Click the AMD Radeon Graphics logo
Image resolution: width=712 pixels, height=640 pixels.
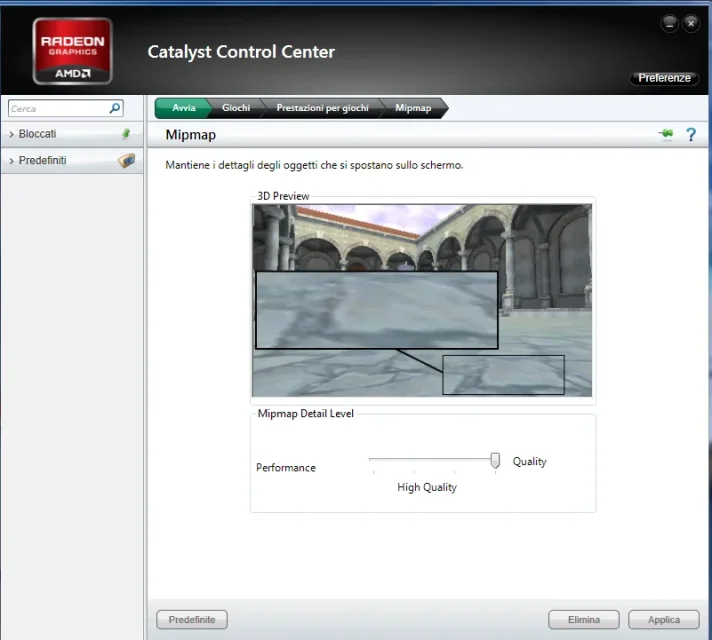tap(72, 51)
